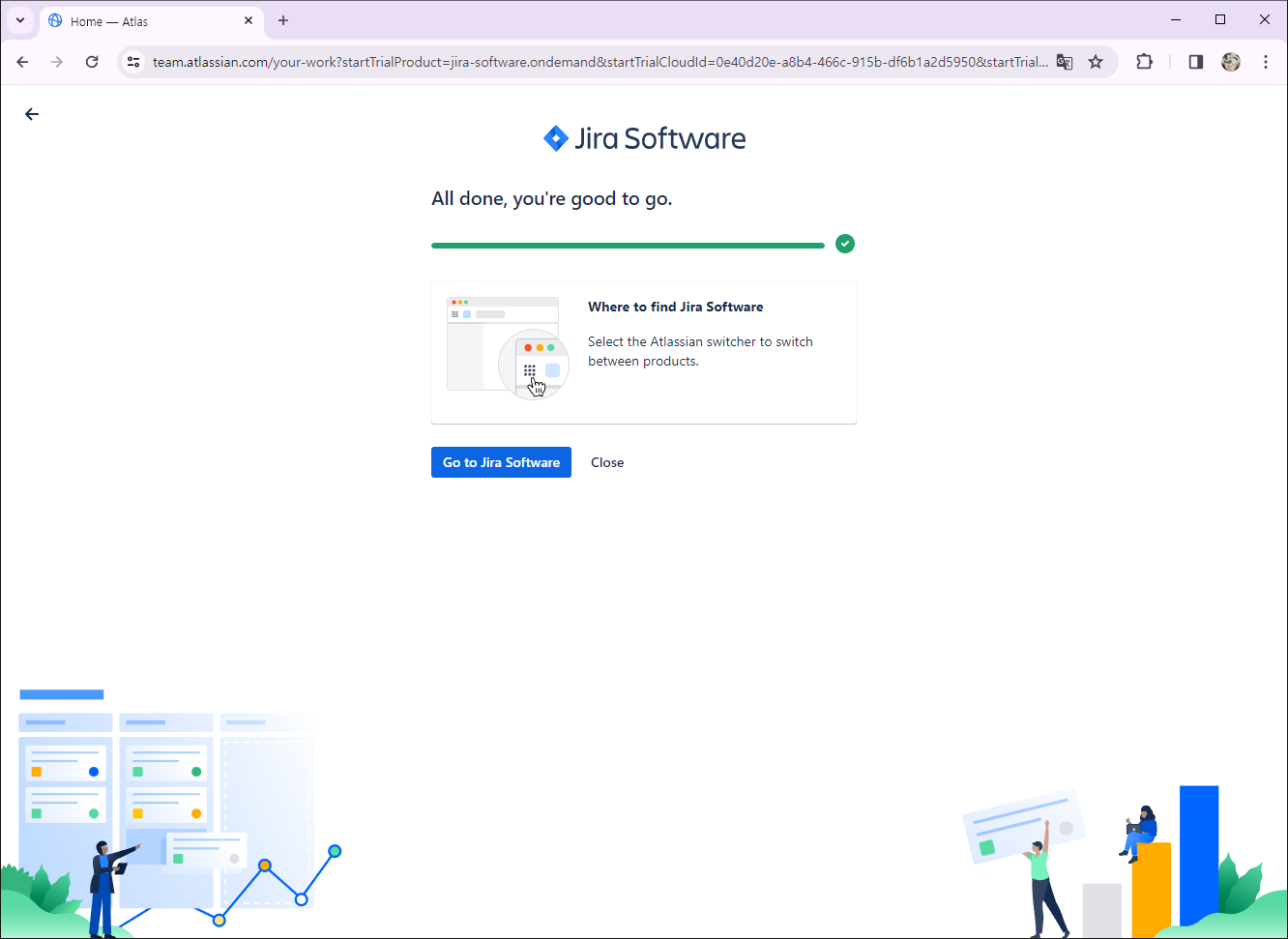Open the site information icon in address bar
Viewport: 1288px width, 939px height.
tap(134, 62)
